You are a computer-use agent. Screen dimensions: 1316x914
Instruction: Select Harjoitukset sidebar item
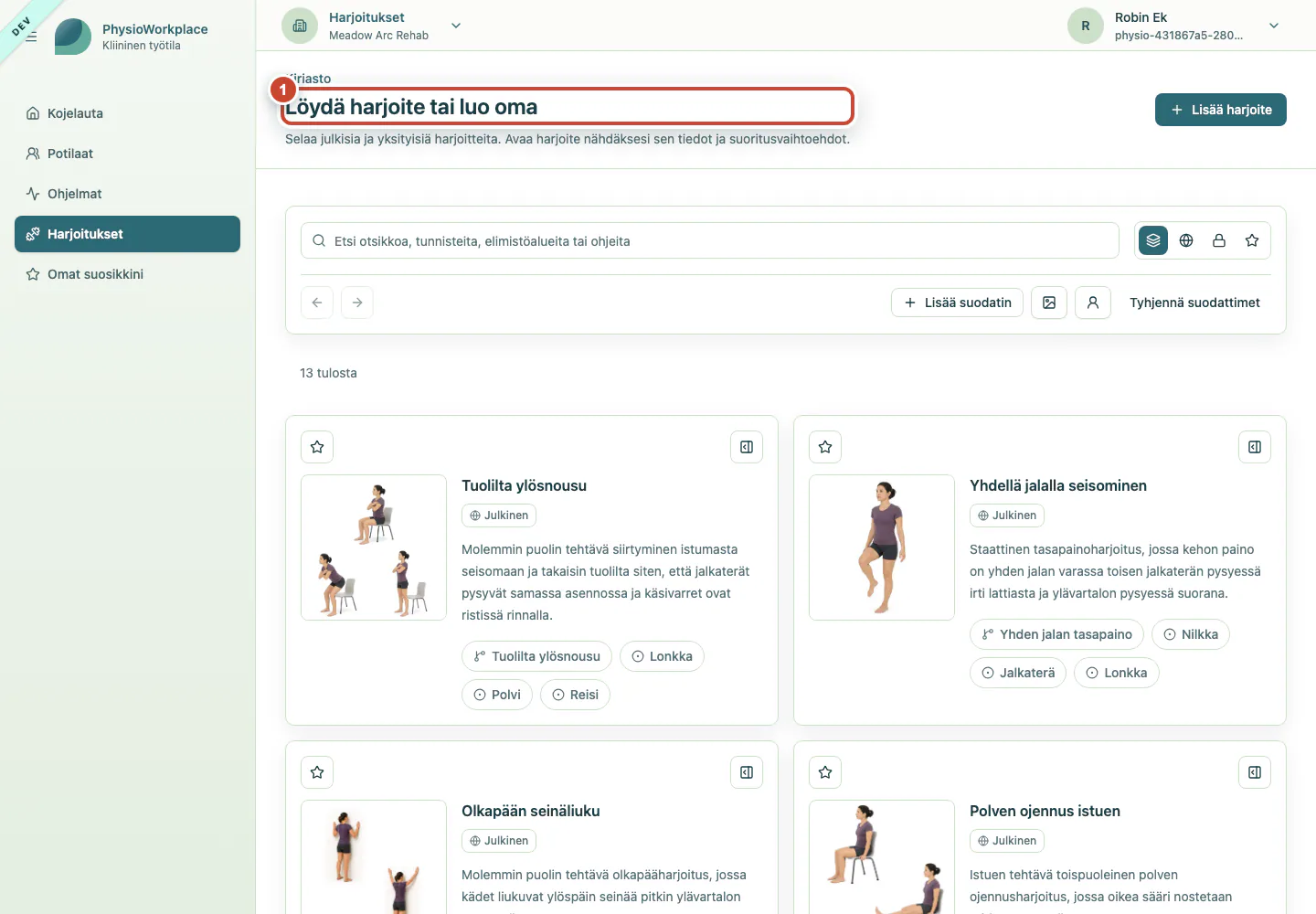point(127,234)
